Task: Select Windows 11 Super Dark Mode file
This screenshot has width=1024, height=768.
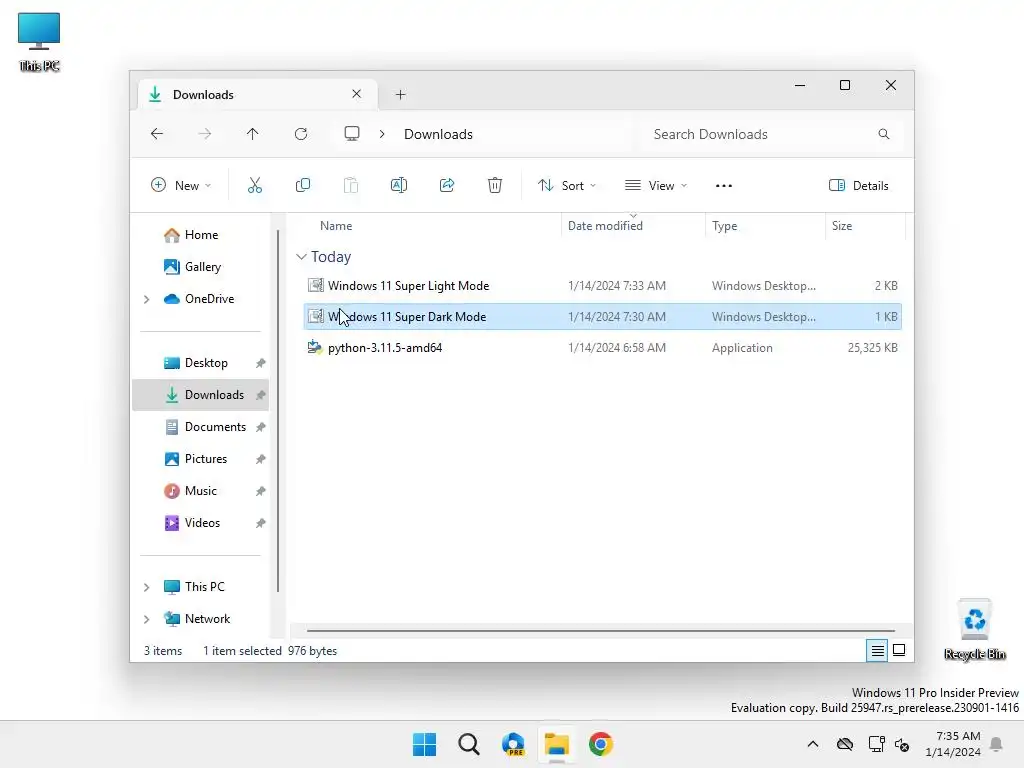Action: [602, 317]
